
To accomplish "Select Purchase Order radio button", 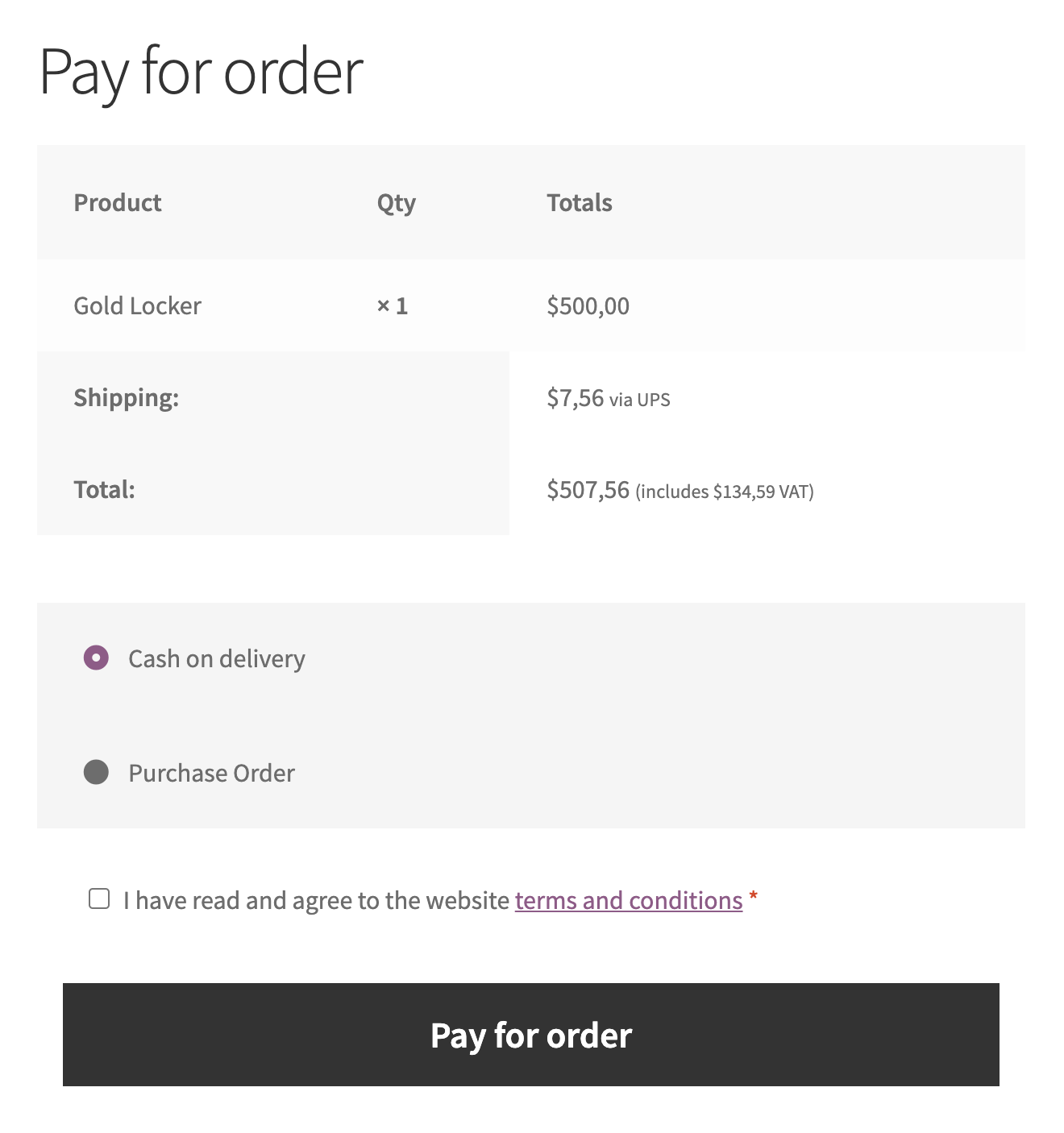I will coord(96,772).
